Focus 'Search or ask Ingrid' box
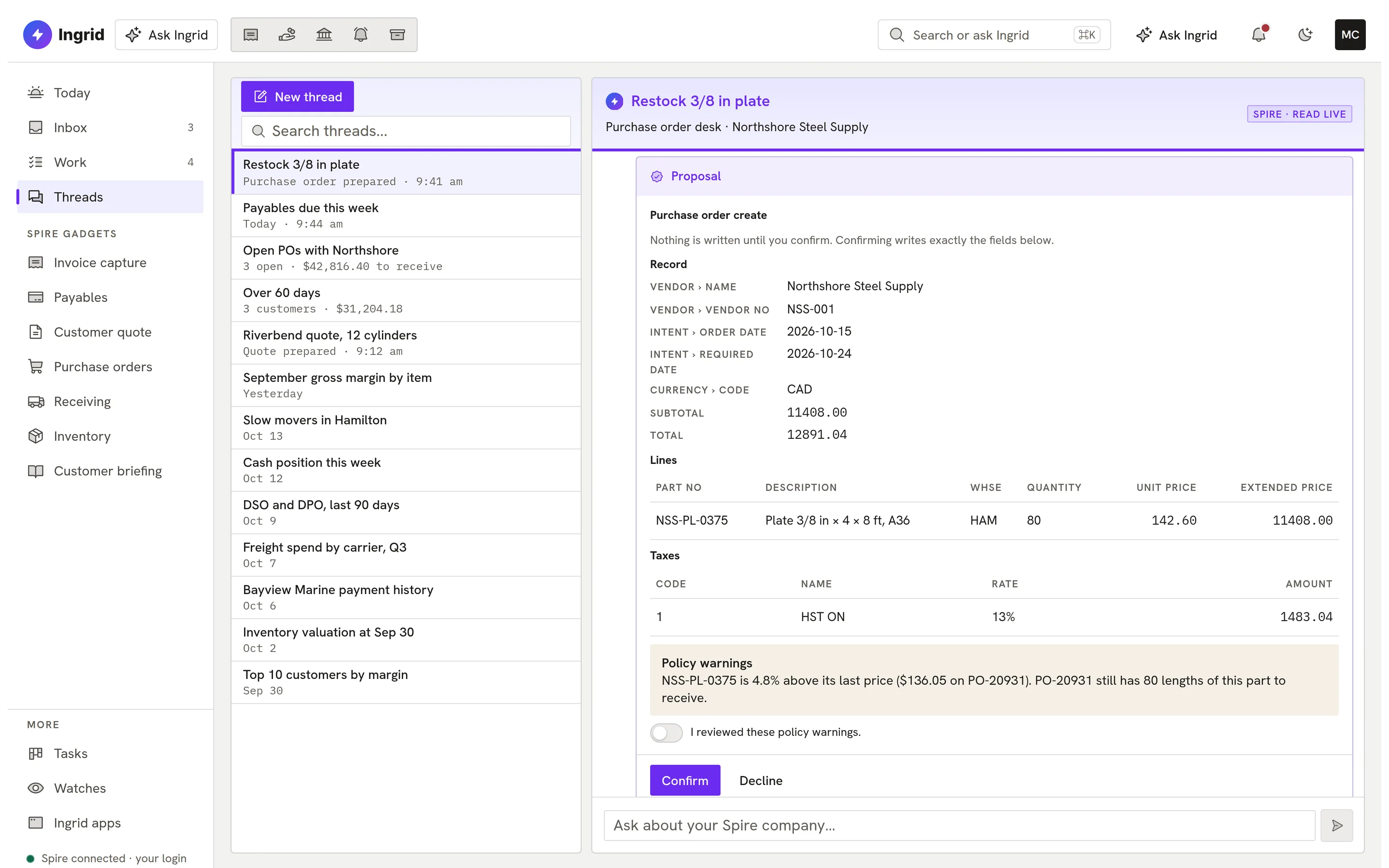Viewport: 1389px width, 868px height. pos(994,35)
